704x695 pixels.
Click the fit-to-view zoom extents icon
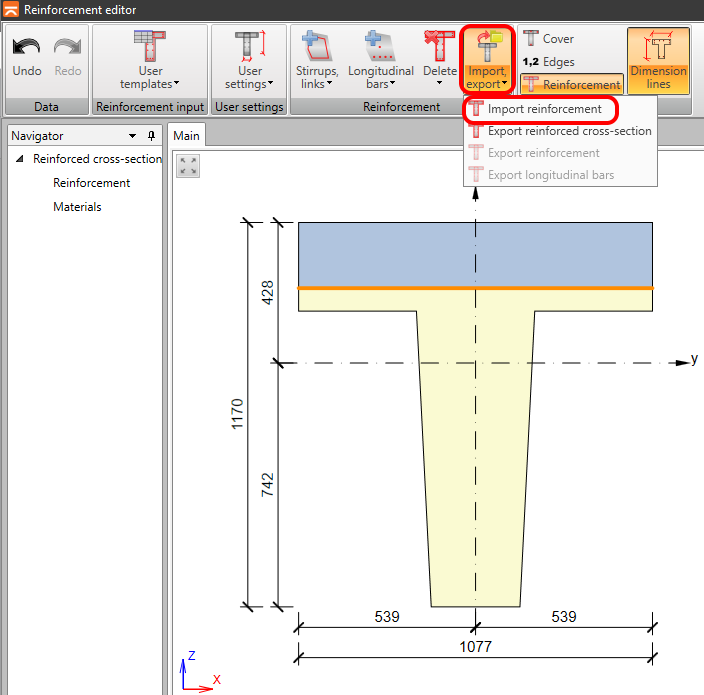click(x=188, y=166)
